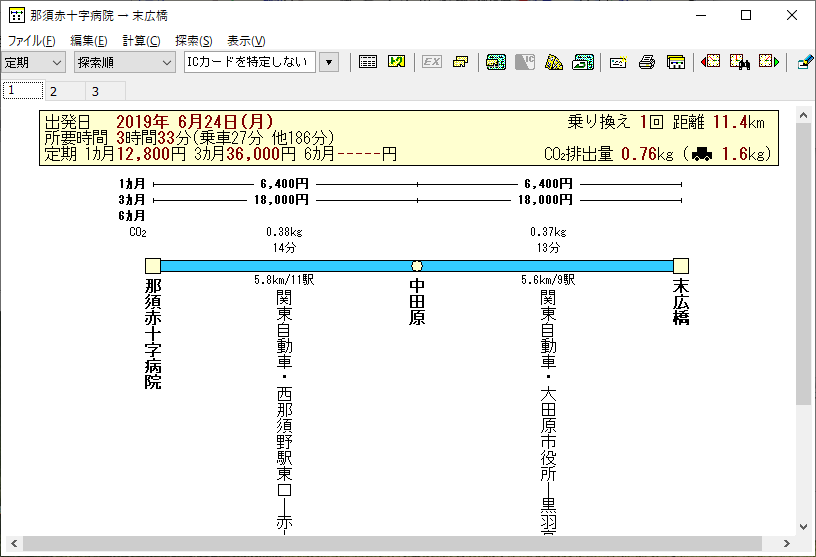Click the vertical scrollbar thumb
This screenshot has width=816, height=557.
804,264
